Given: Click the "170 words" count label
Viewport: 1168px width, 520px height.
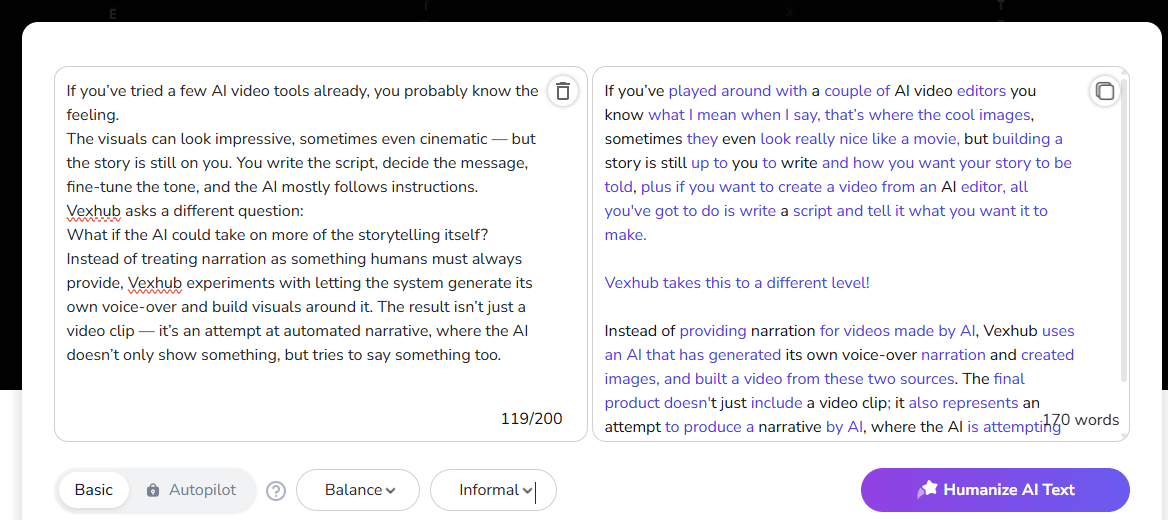Looking at the screenshot, I should pos(1081,420).
